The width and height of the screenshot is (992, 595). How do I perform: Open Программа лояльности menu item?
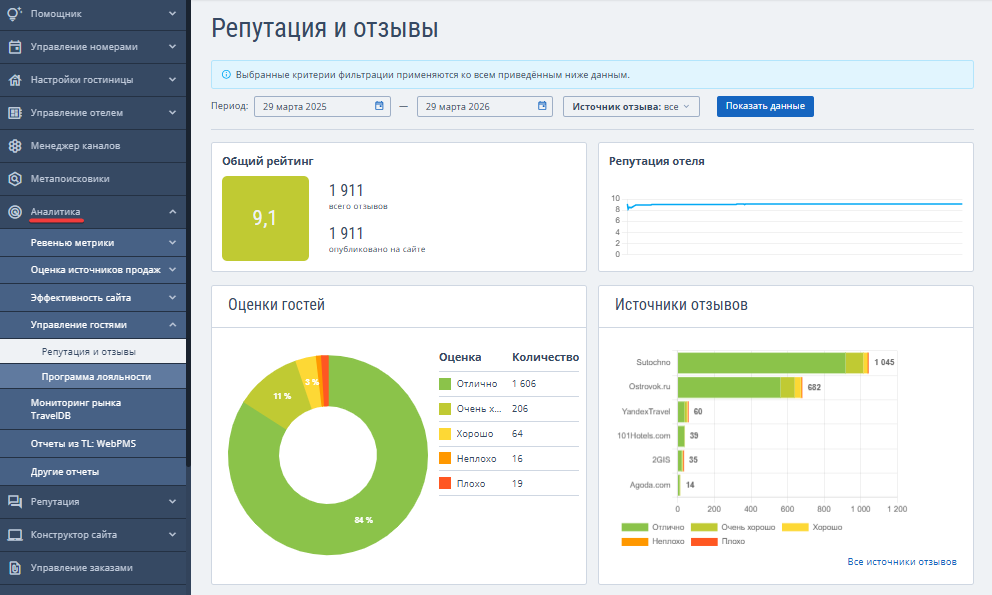[96, 377]
